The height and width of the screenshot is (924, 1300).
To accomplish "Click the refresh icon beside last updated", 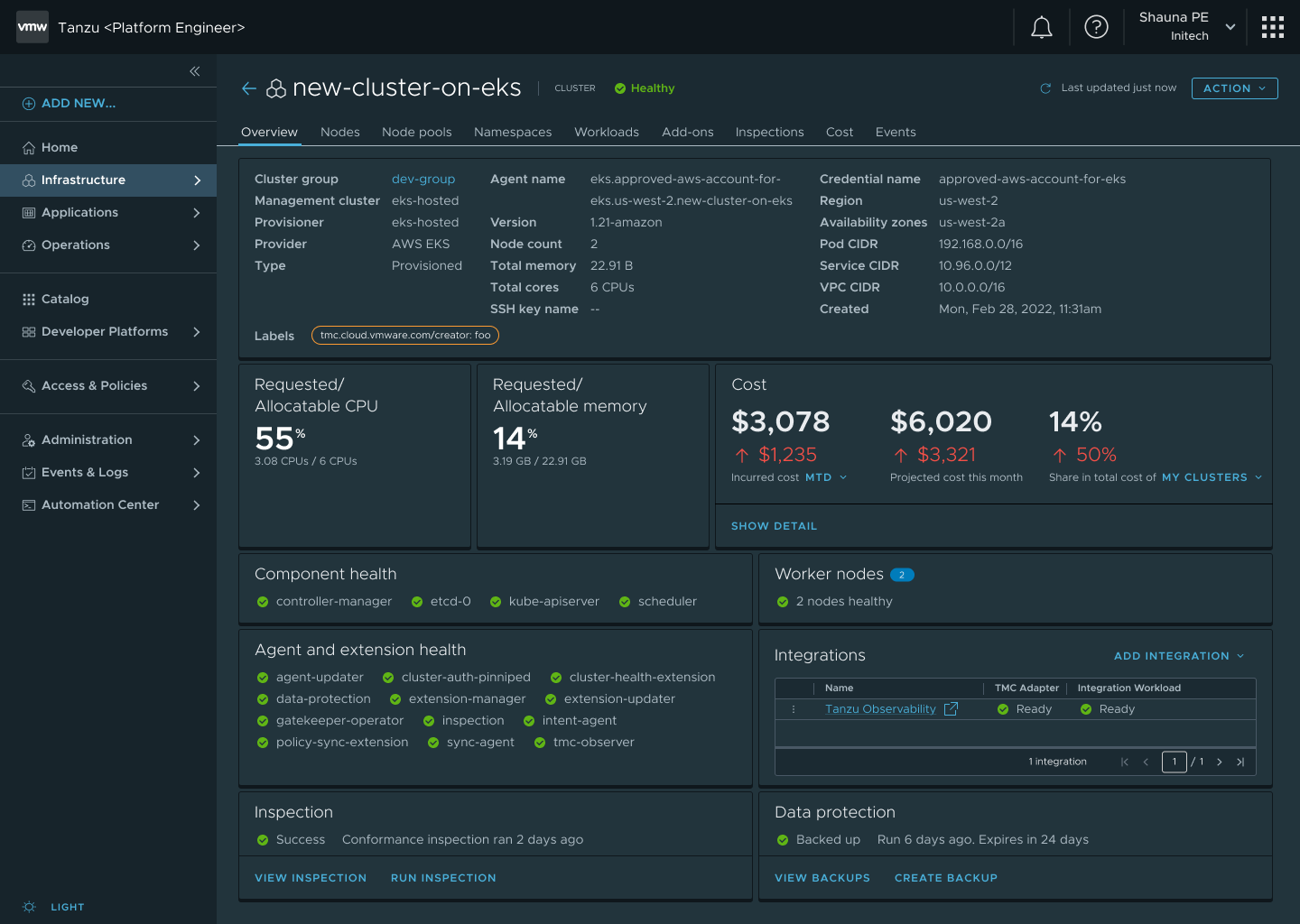I will coord(1045,88).
